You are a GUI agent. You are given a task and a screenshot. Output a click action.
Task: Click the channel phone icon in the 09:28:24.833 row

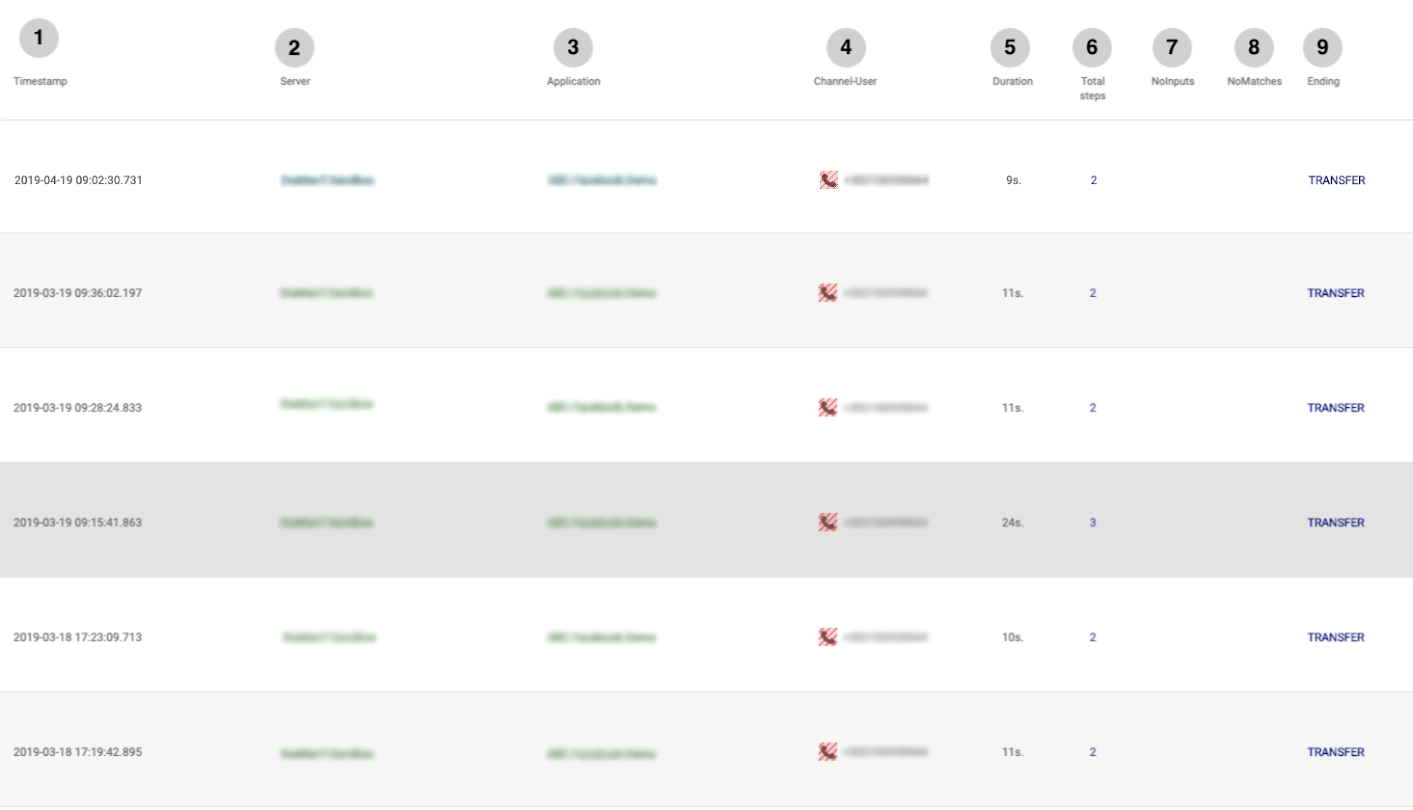(827, 407)
